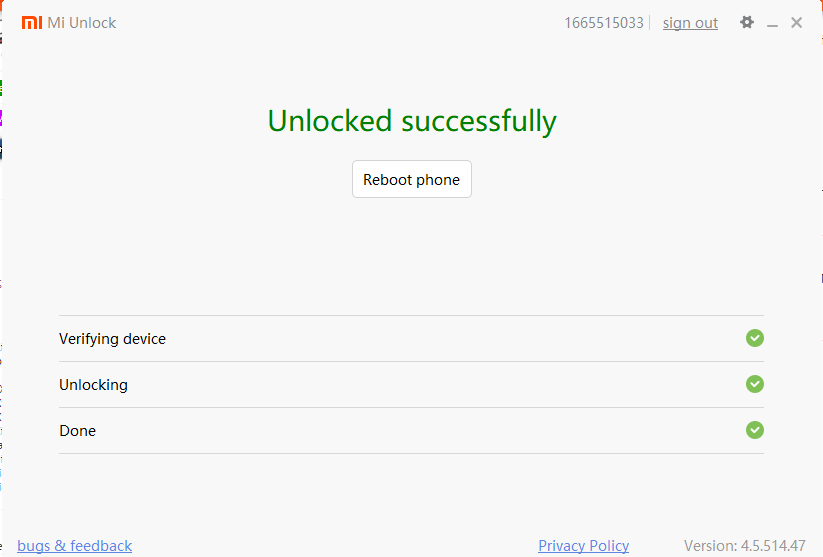The image size is (823, 557).
Task: Open the Privacy Policy link
Action: [583, 546]
